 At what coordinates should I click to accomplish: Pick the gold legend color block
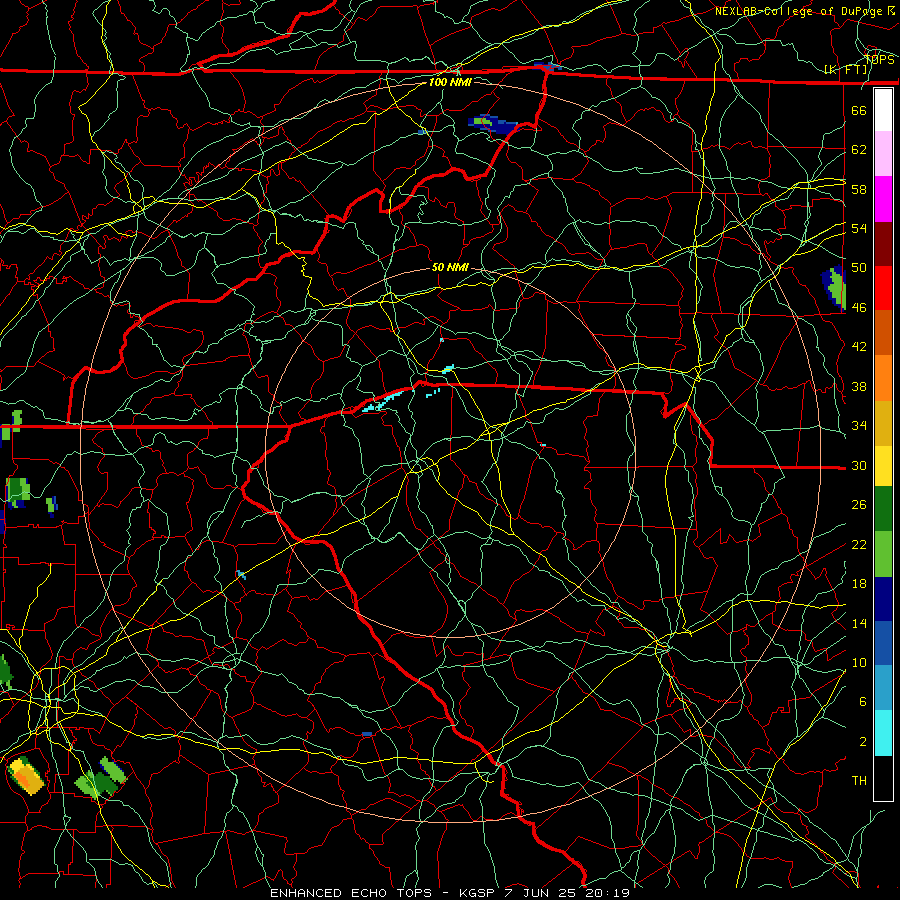tap(883, 423)
